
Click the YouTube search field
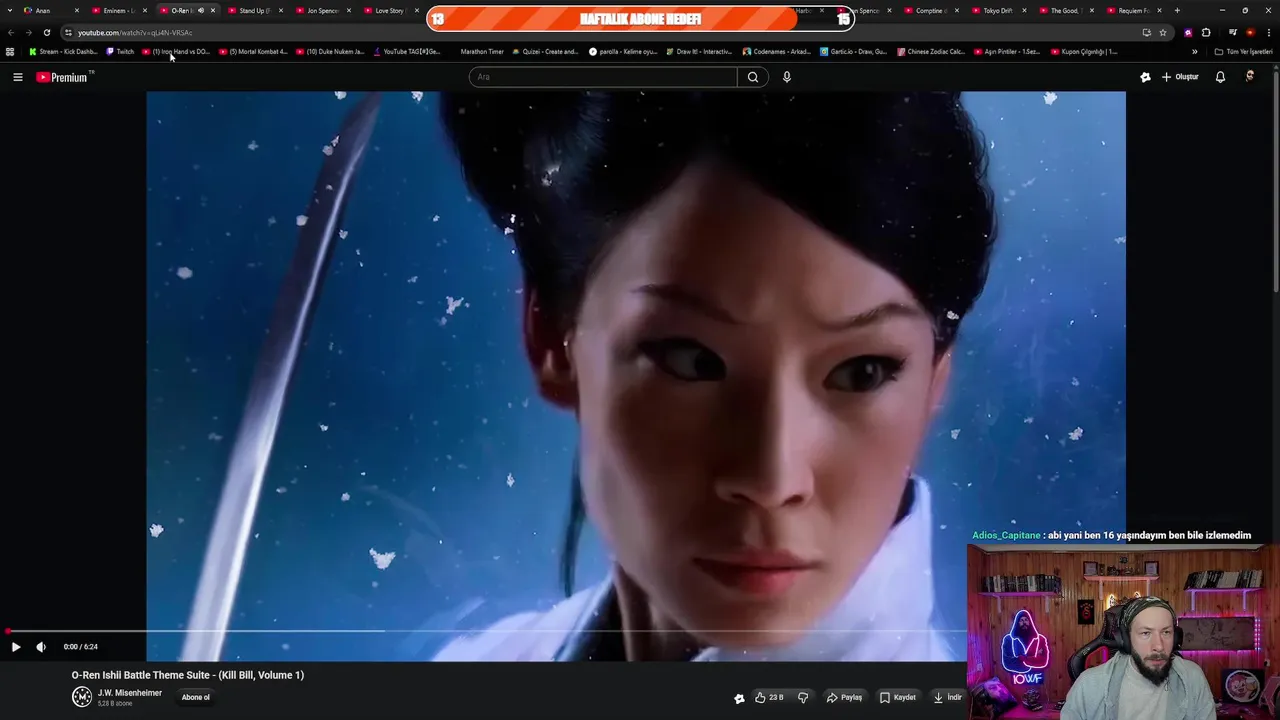603,77
